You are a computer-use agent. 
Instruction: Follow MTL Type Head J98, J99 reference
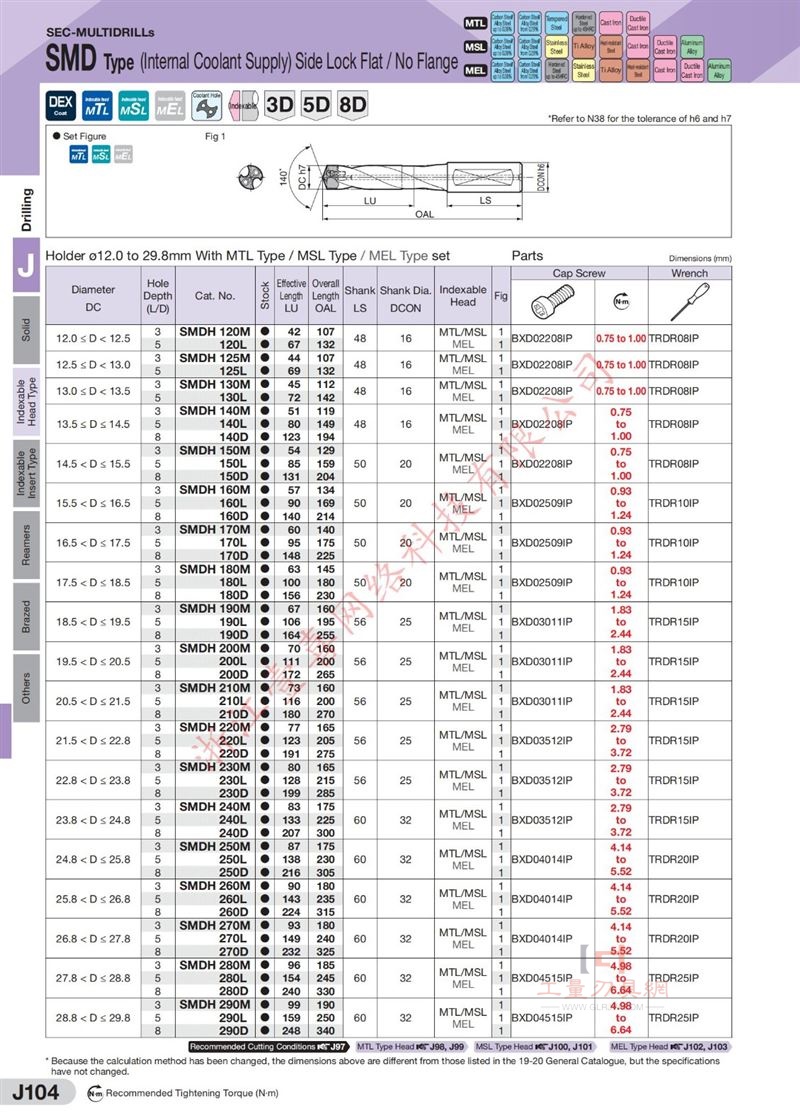tap(411, 1046)
